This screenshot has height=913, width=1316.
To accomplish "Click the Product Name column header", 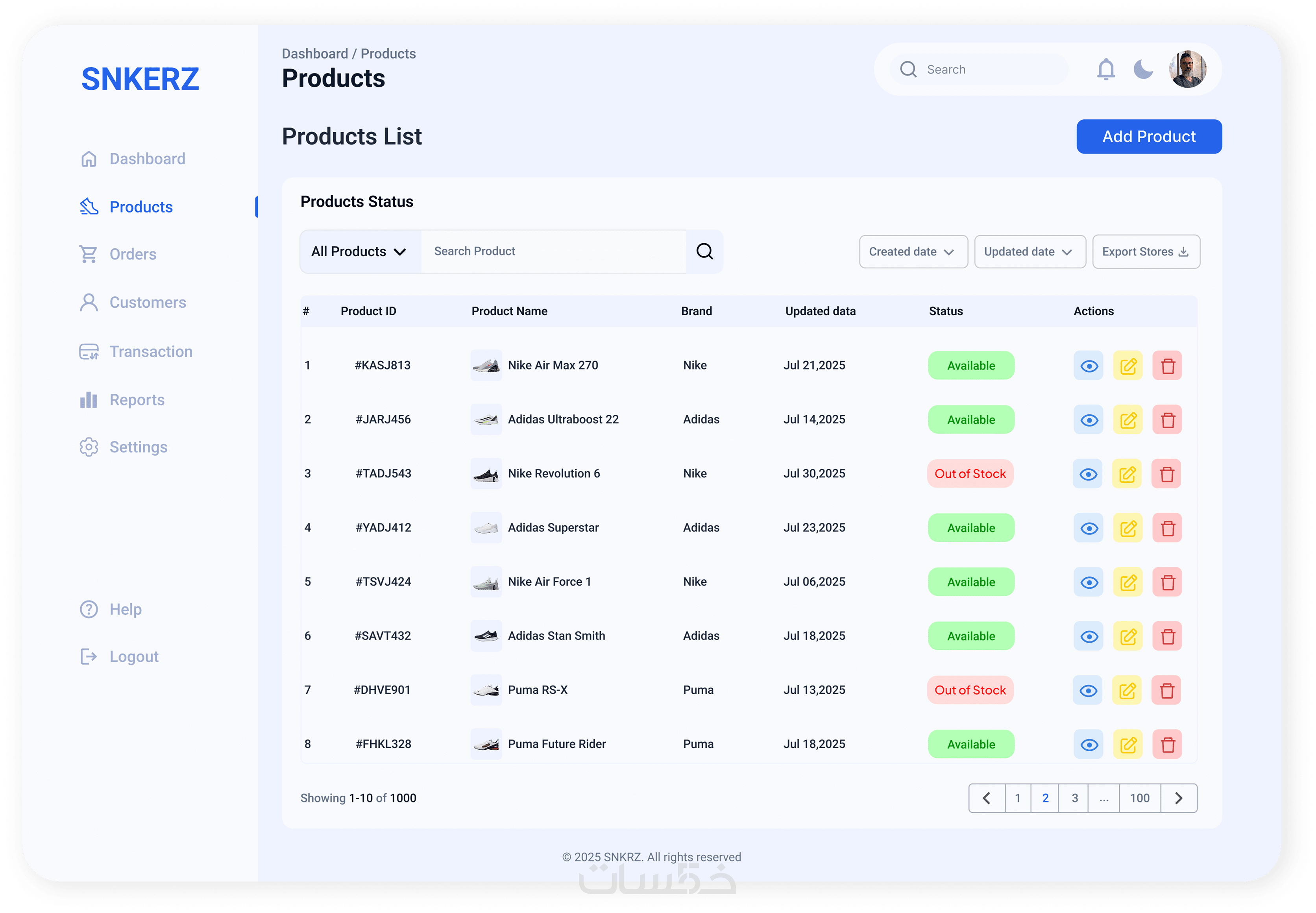I will coord(509,311).
